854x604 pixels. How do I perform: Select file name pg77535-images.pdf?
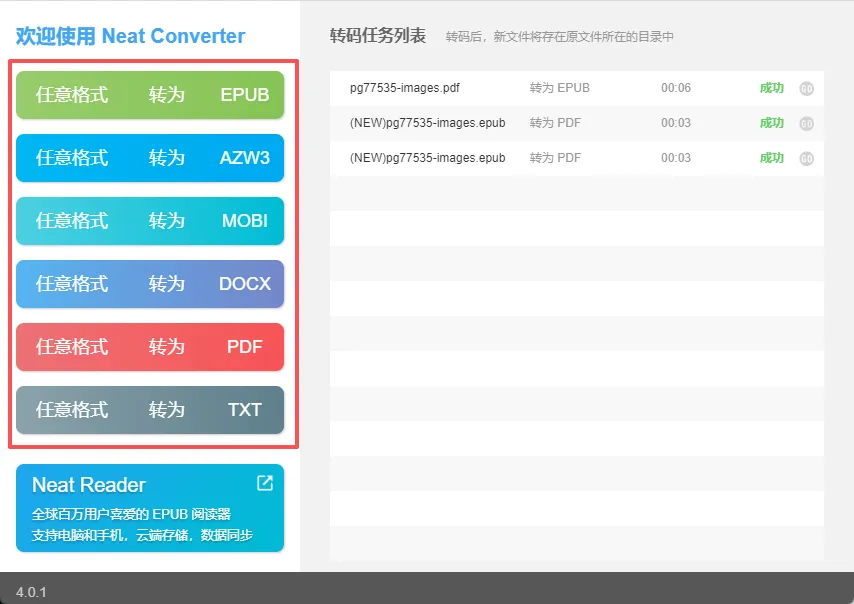[x=405, y=88]
